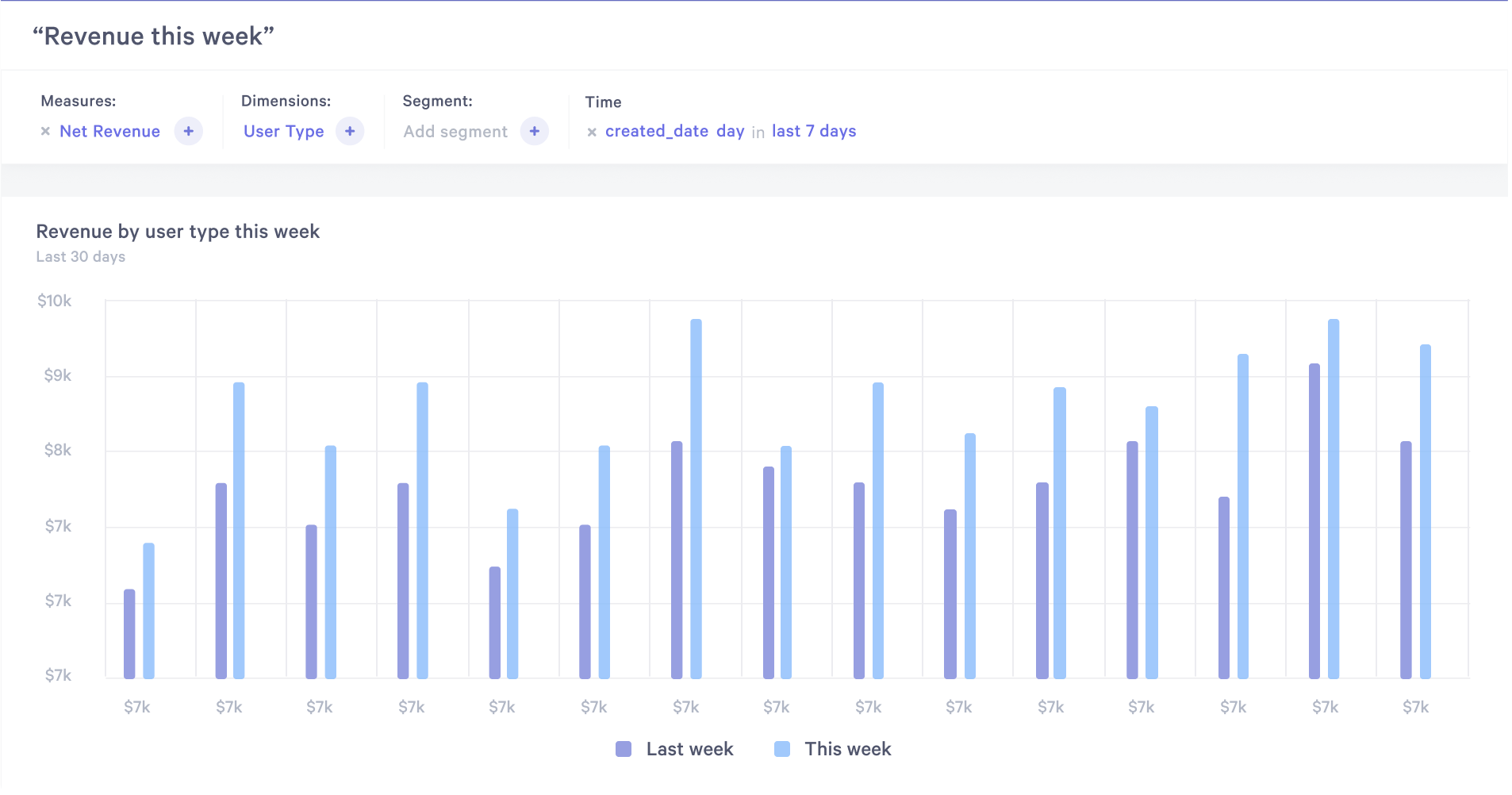Click the Last 30 days subtitle

click(81, 256)
